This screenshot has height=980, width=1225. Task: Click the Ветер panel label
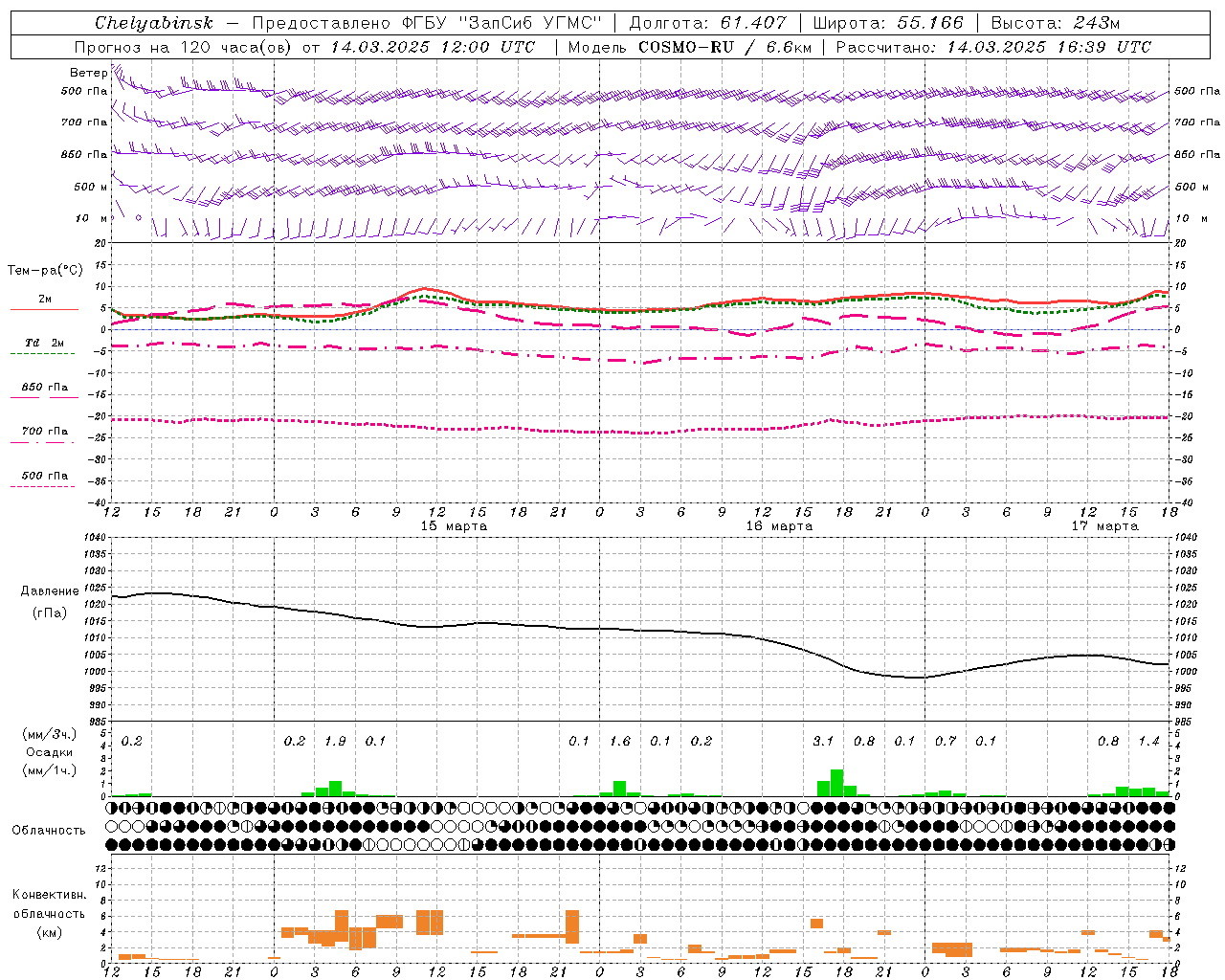pyautogui.click(x=88, y=73)
